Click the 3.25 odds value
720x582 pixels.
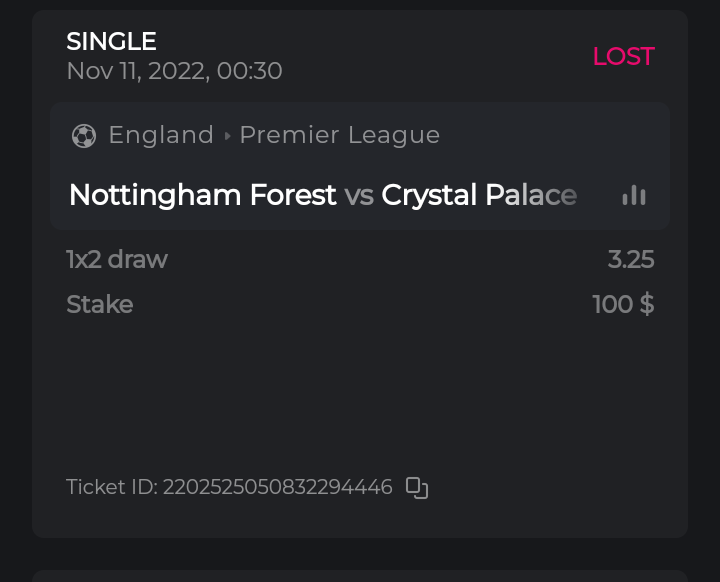click(631, 260)
